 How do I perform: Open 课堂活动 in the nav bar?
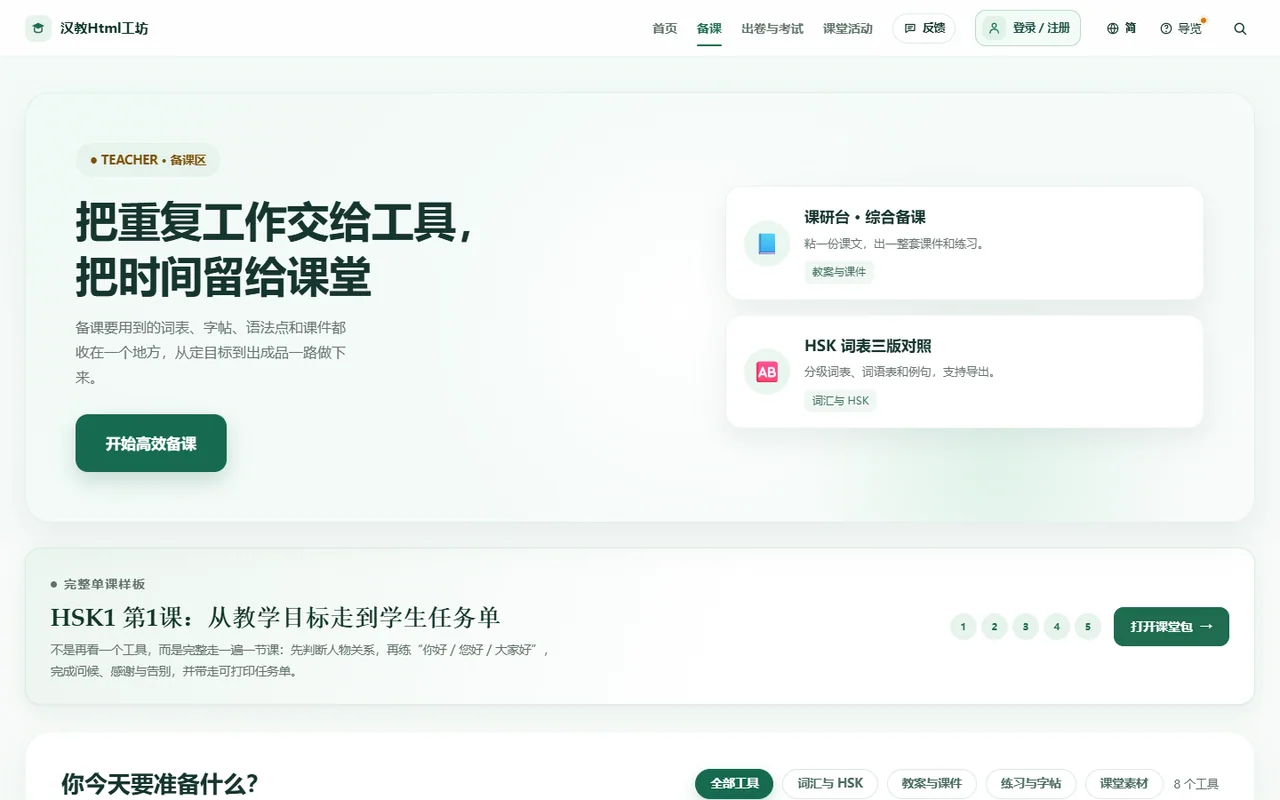848,28
